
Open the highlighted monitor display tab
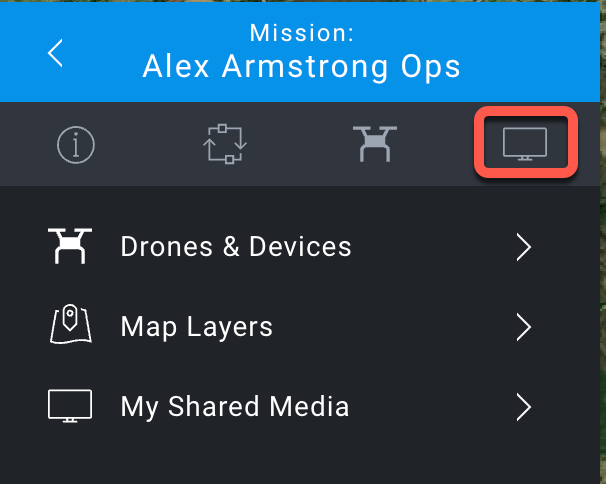tap(525, 144)
